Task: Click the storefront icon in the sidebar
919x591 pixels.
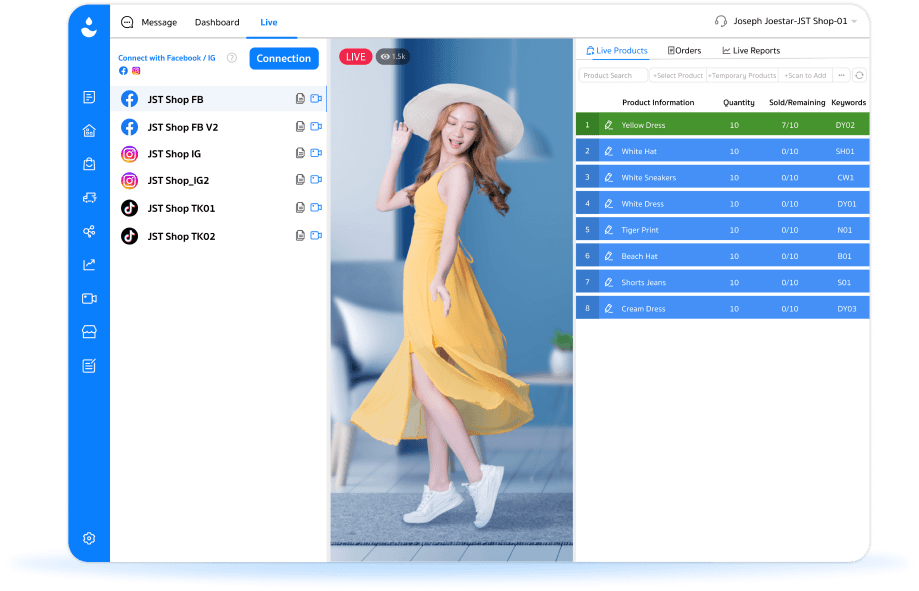Action: click(x=89, y=331)
